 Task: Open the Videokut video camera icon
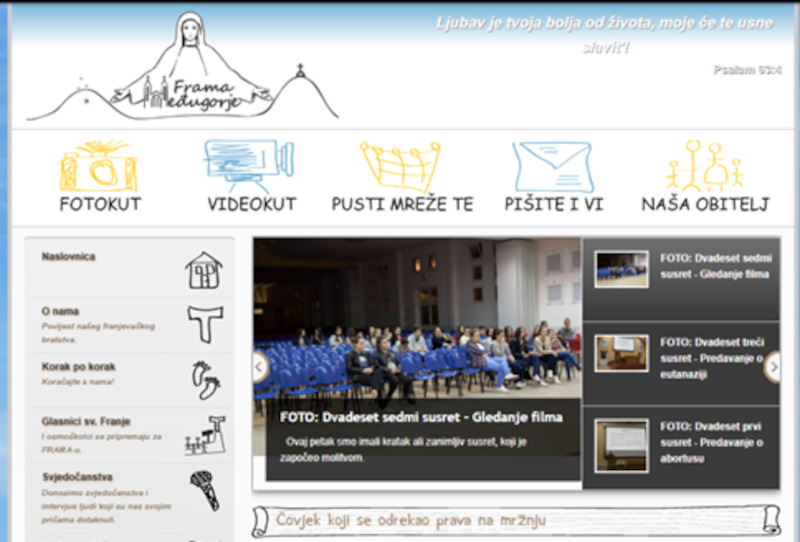tap(250, 164)
